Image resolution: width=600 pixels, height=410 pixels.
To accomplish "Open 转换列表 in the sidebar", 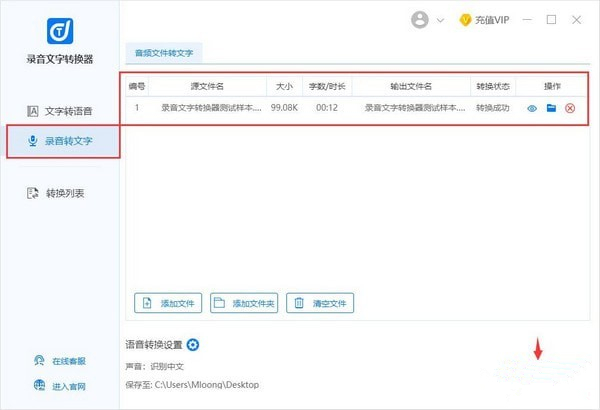I will coord(55,193).
